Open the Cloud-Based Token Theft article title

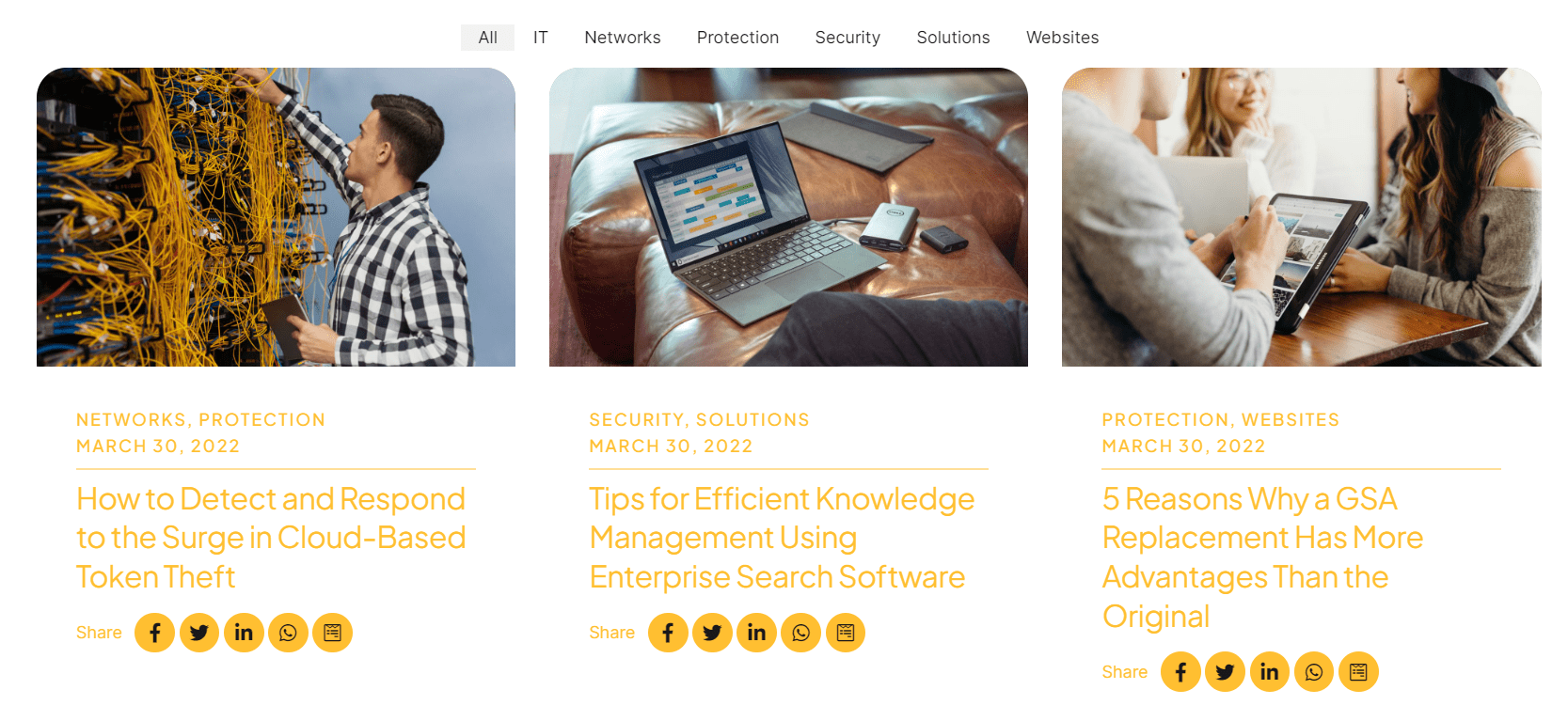pyautogui.click(x=271, y=538)
